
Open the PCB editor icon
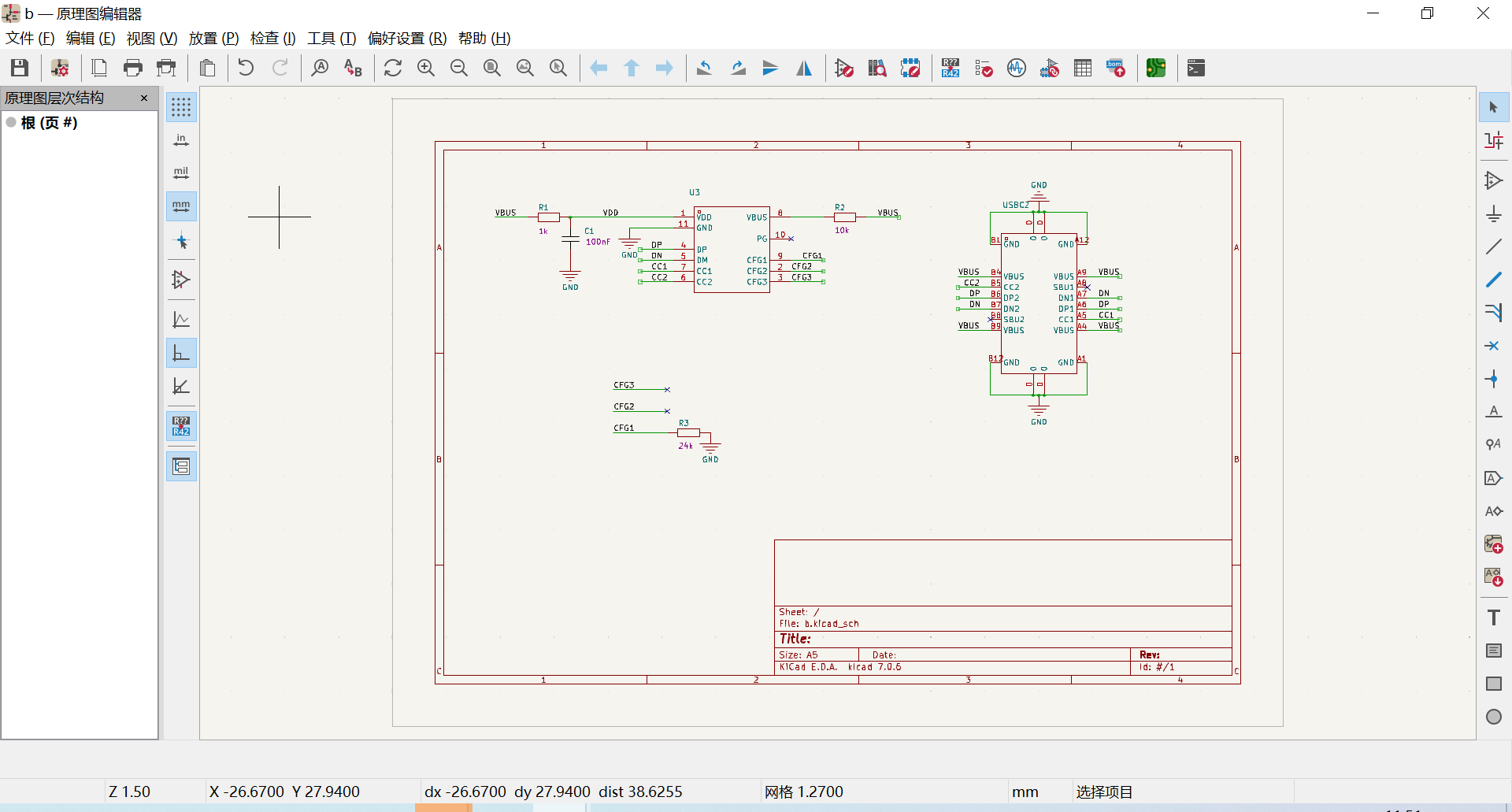[x=1156, y=68]
